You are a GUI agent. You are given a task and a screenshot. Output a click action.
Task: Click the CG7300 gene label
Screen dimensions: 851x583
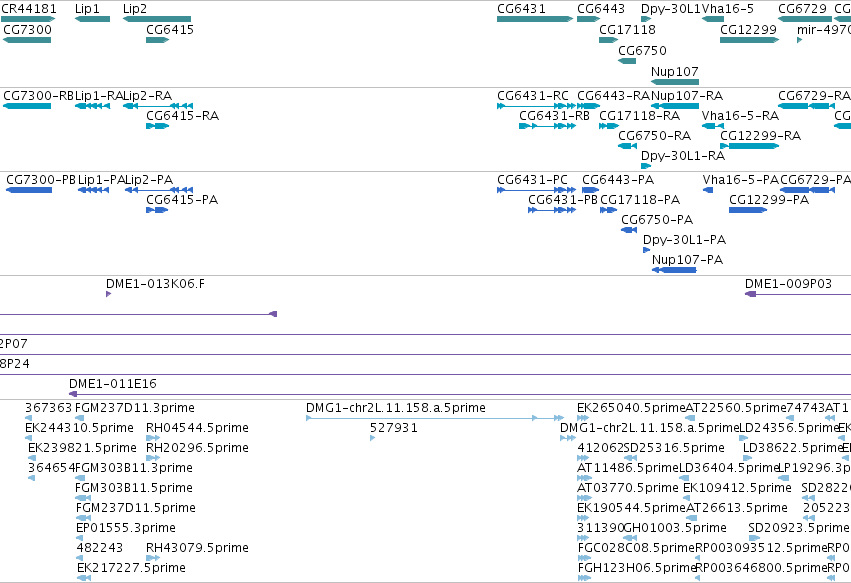(28, 29)
